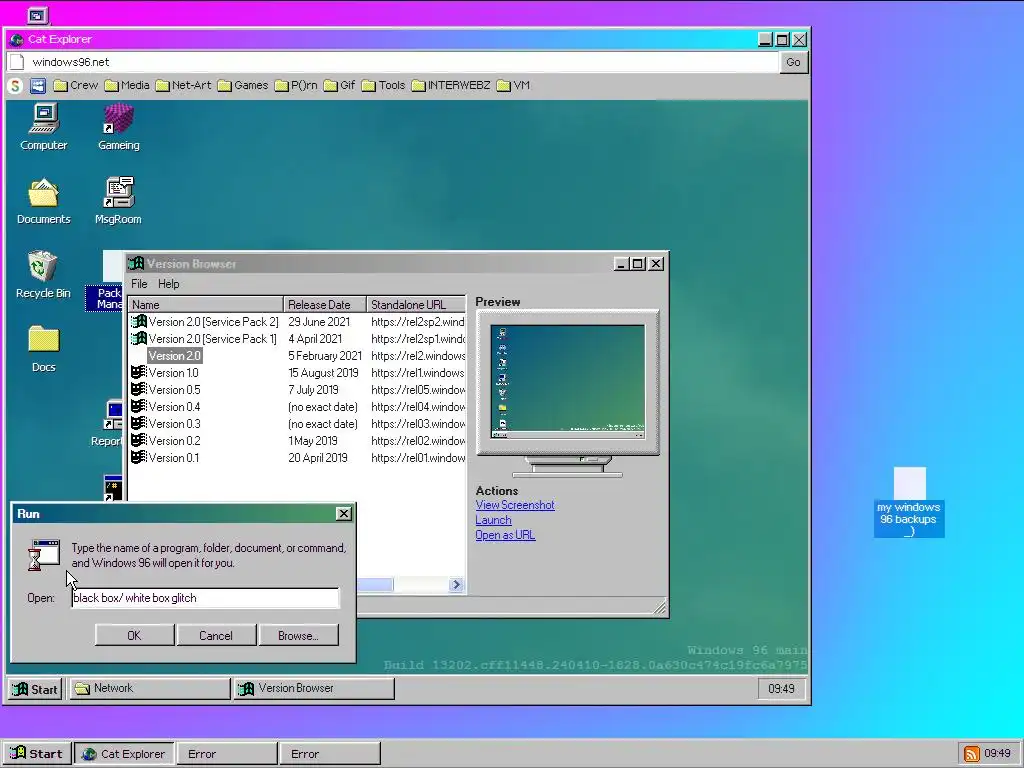The height and width of the screenshot is (768, 1024).
Task: Click the version list horizontal scroll right arrow
Action: pos(456,584)
